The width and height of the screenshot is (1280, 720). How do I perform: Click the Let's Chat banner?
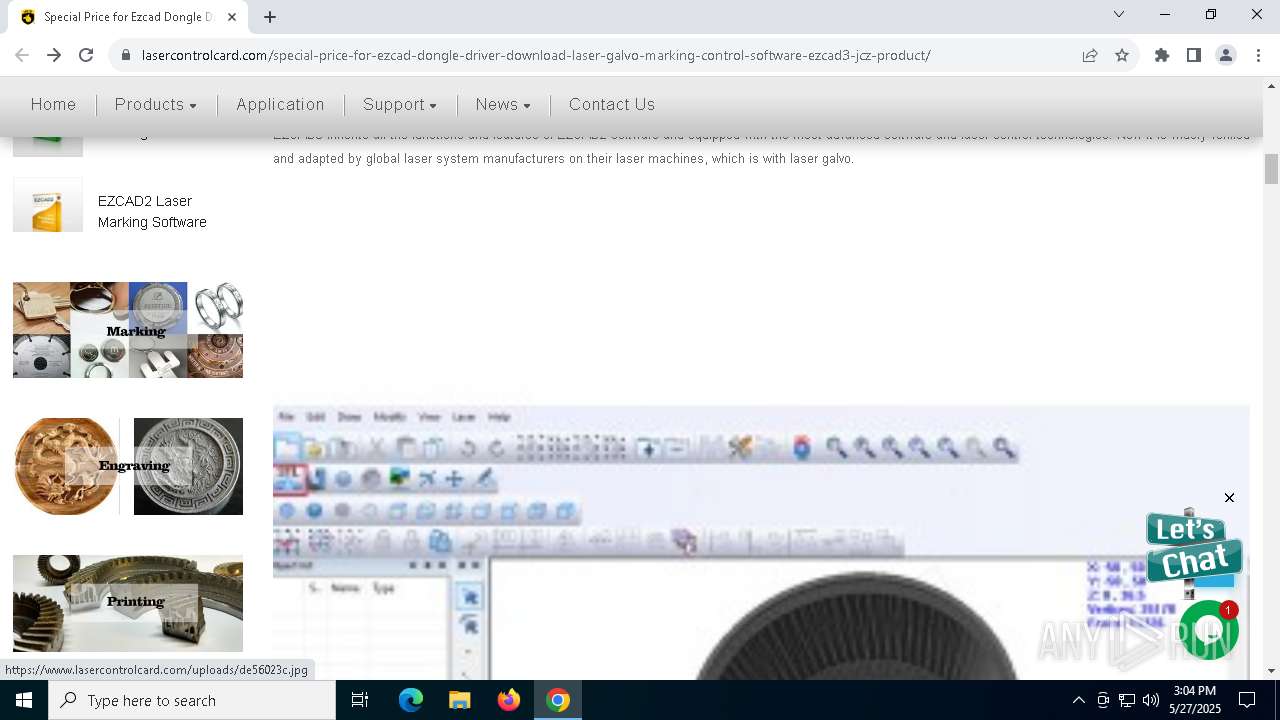[x=1193, y=546]
